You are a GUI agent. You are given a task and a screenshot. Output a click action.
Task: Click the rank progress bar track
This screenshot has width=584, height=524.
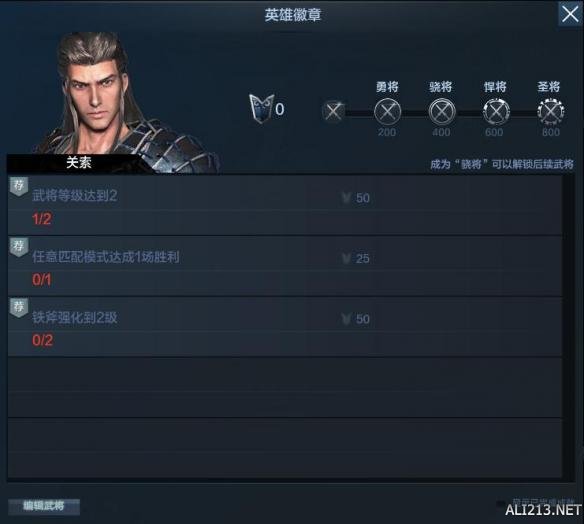(x=442, y=112)
